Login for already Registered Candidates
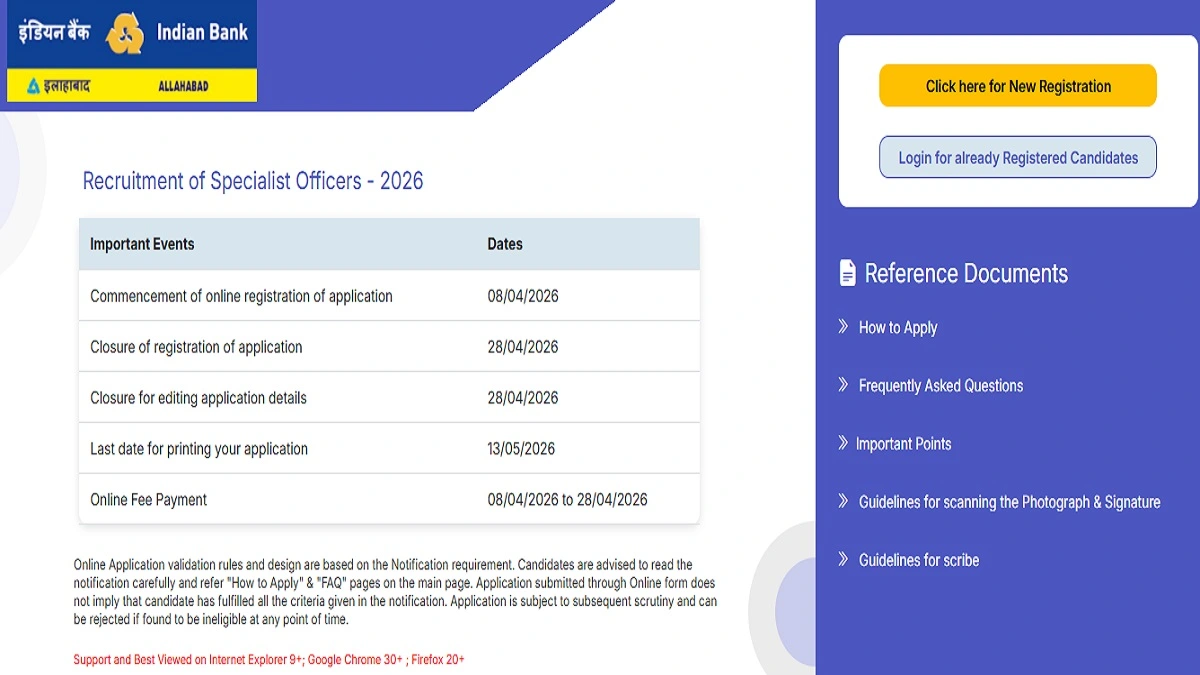The image size is (1200, 675). point(1017,157)
